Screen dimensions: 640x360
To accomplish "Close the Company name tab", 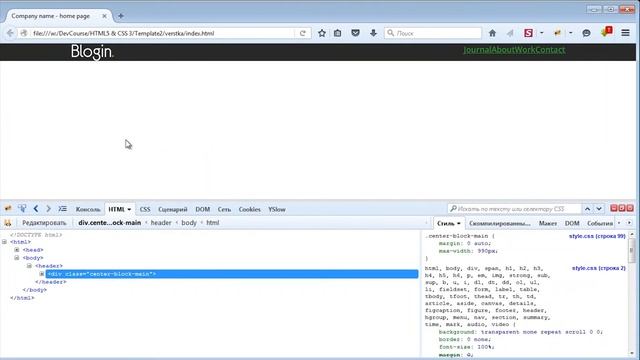I will [x=104, y=16].
